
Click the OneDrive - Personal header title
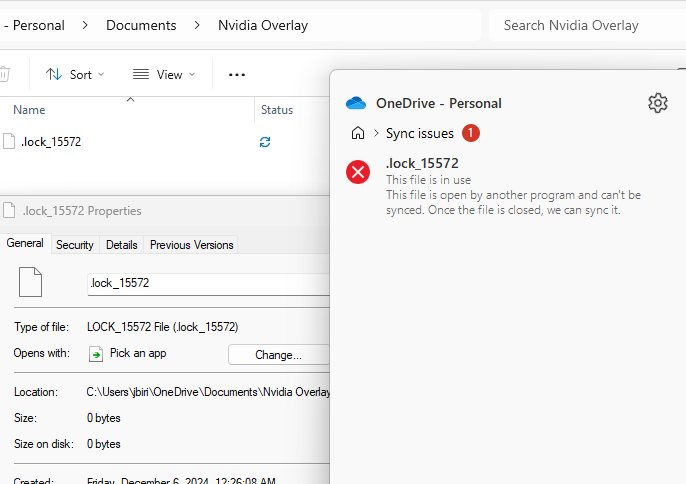(x=439, y=103)
